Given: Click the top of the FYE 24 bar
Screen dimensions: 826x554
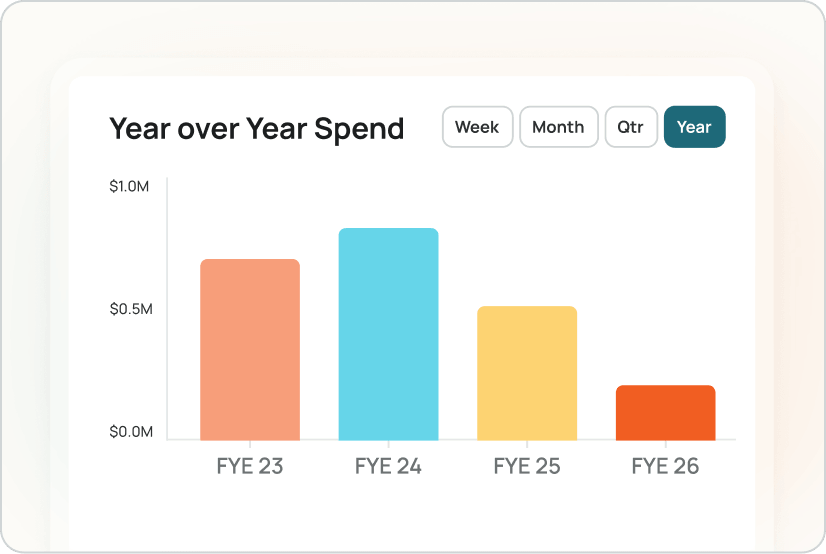Looking at the screenshot, I should click(x=388, y=232).
